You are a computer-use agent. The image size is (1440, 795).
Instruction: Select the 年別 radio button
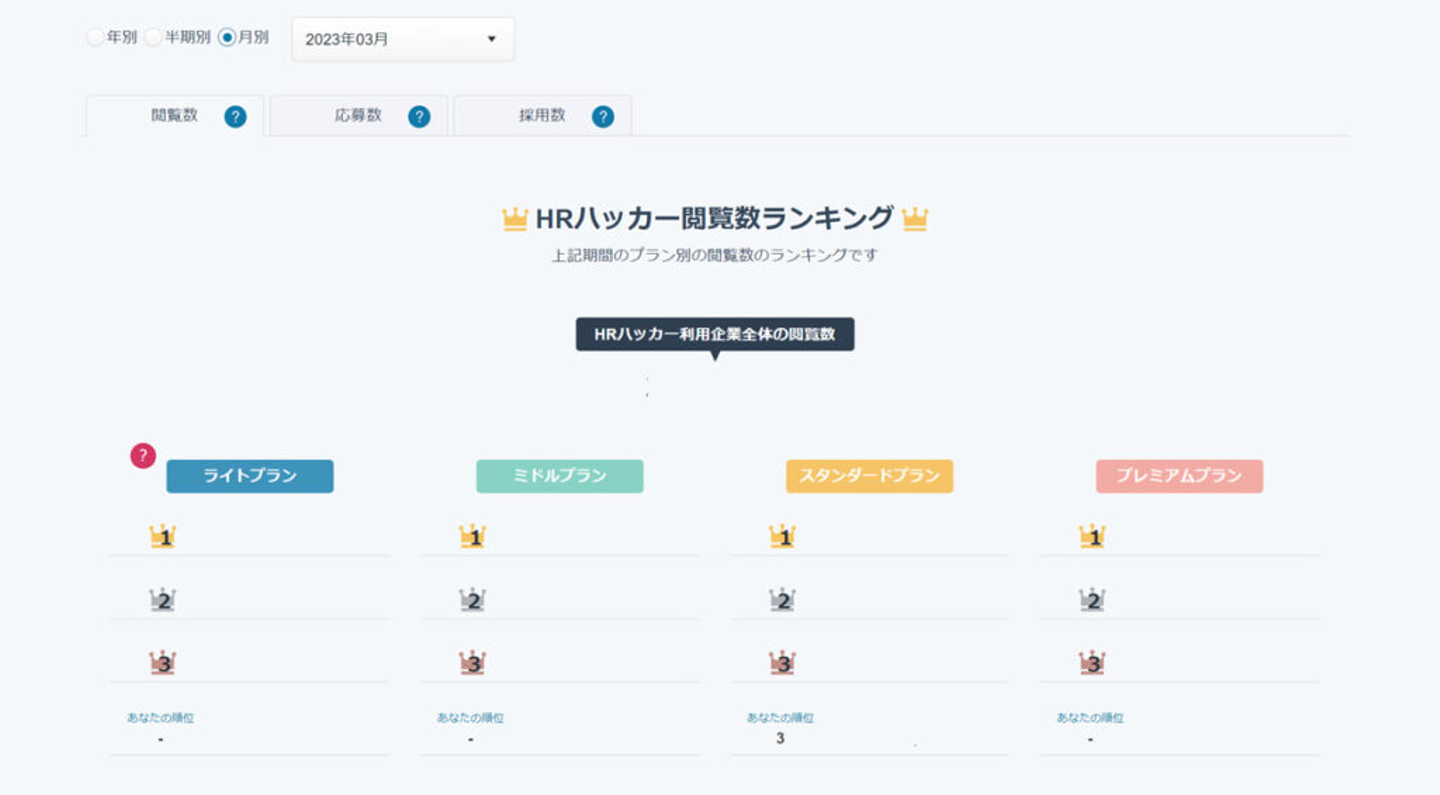(96, 38)
